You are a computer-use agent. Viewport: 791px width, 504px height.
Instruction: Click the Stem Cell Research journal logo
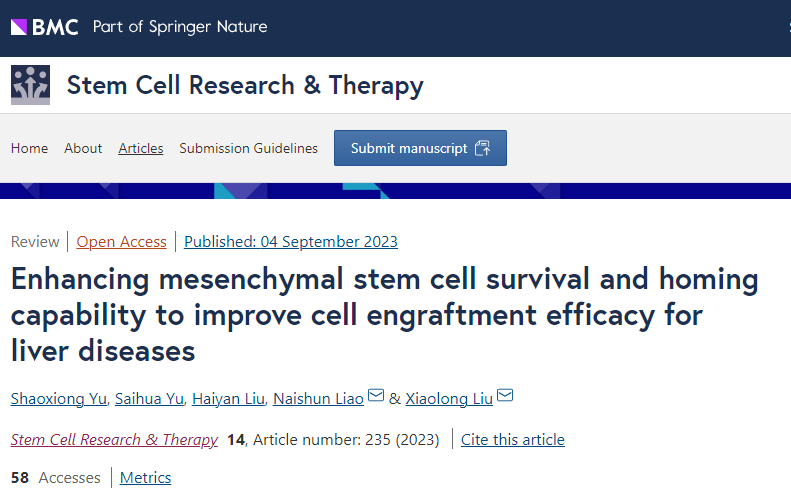coord(30,85)
